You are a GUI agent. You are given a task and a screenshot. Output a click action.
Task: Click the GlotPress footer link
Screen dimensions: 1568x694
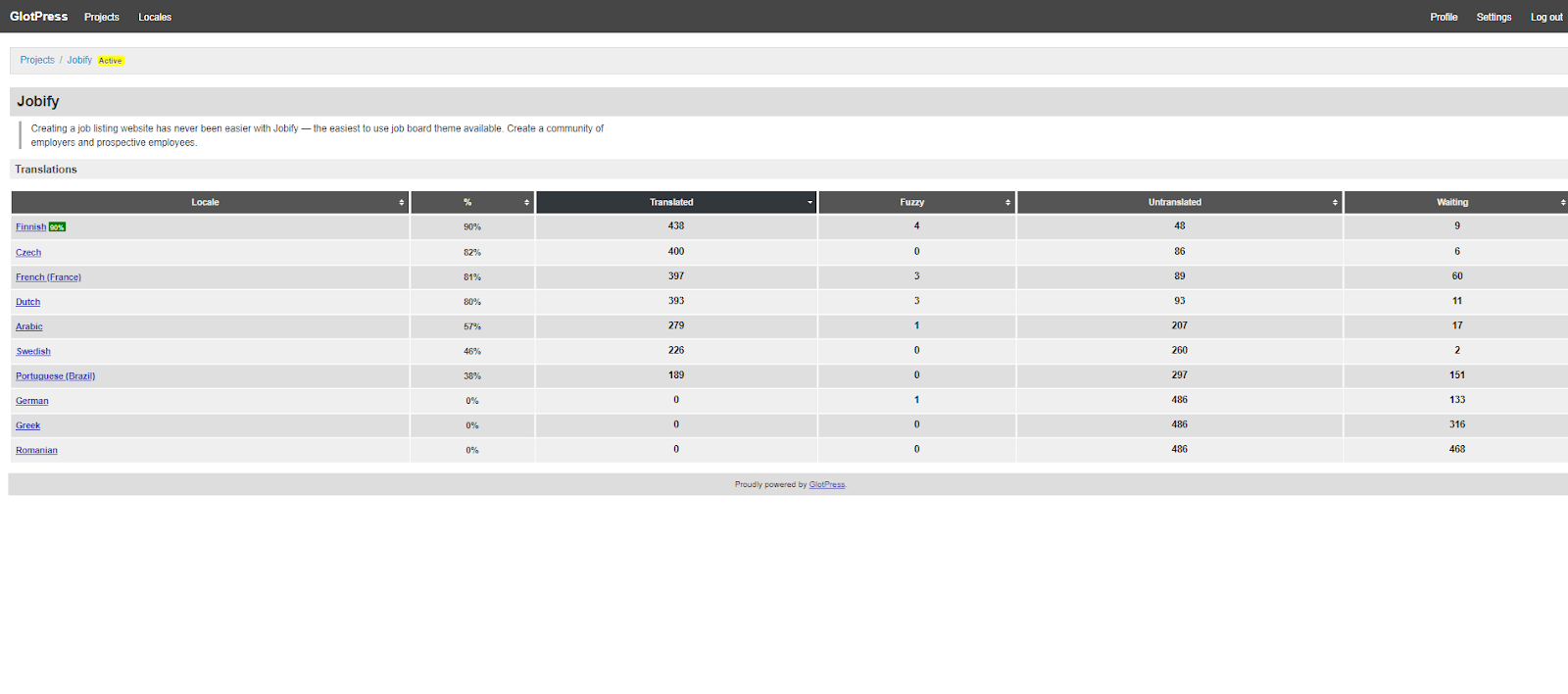(x=827, y=484)
